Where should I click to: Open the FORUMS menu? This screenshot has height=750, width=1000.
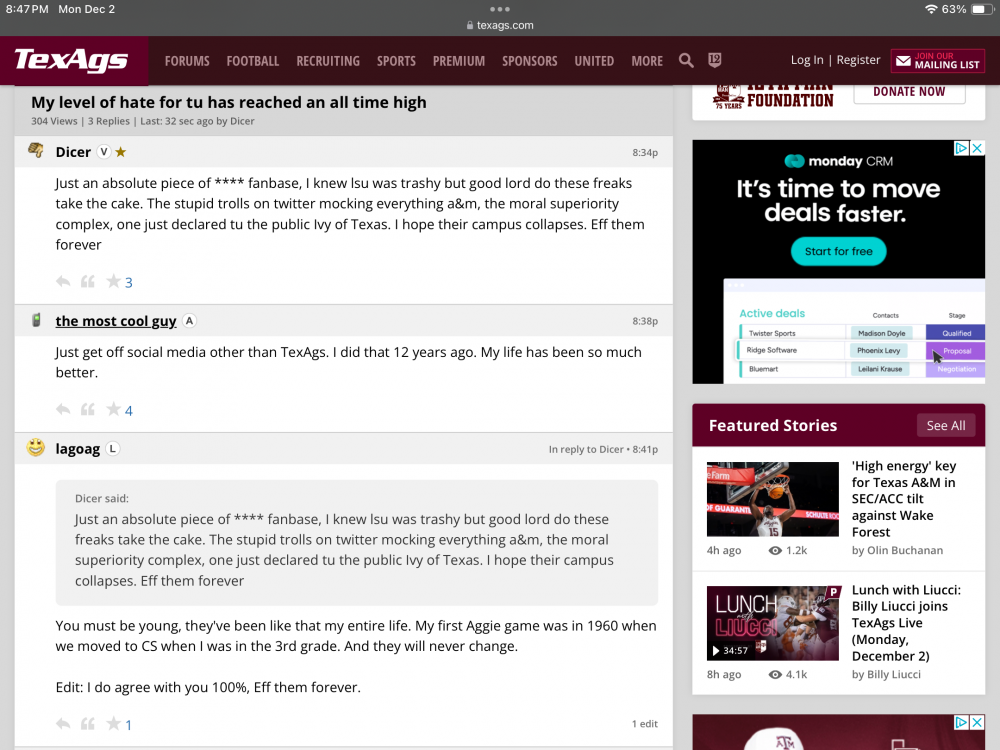point(187,61)
